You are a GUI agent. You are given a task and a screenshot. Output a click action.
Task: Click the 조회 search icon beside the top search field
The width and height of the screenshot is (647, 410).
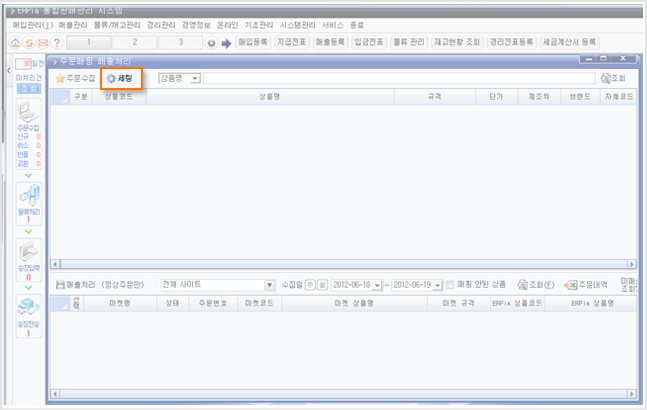pos(605,78)
